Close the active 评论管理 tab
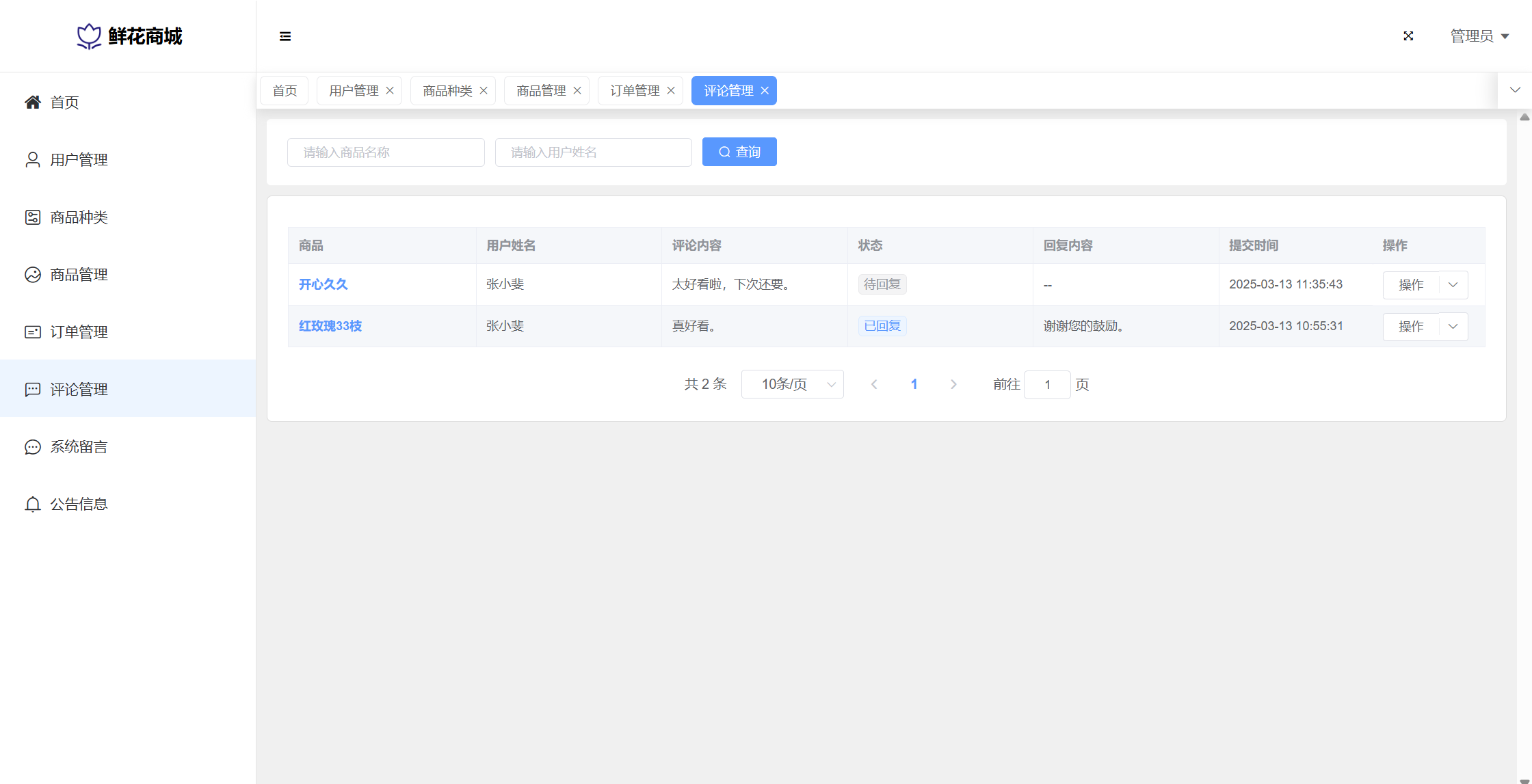 (x=765, y=91)
